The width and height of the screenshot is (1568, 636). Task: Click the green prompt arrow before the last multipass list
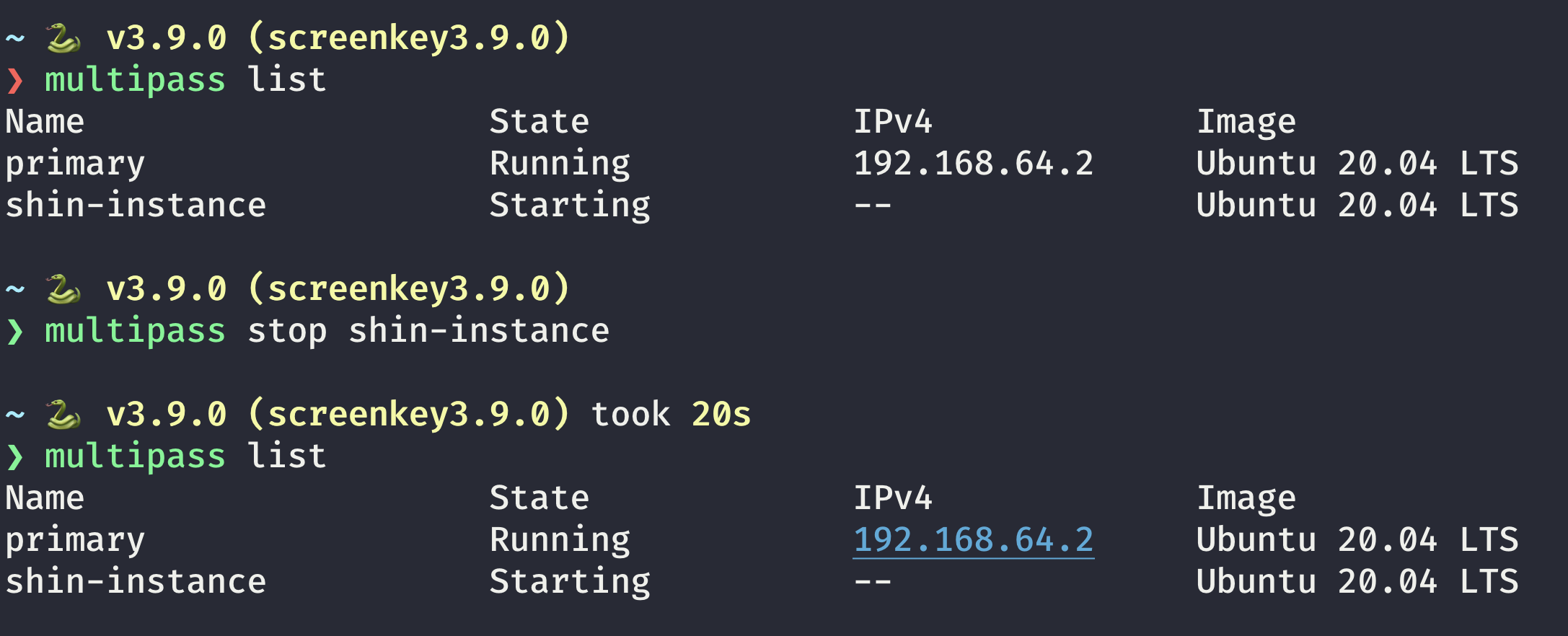coord(15,456)
